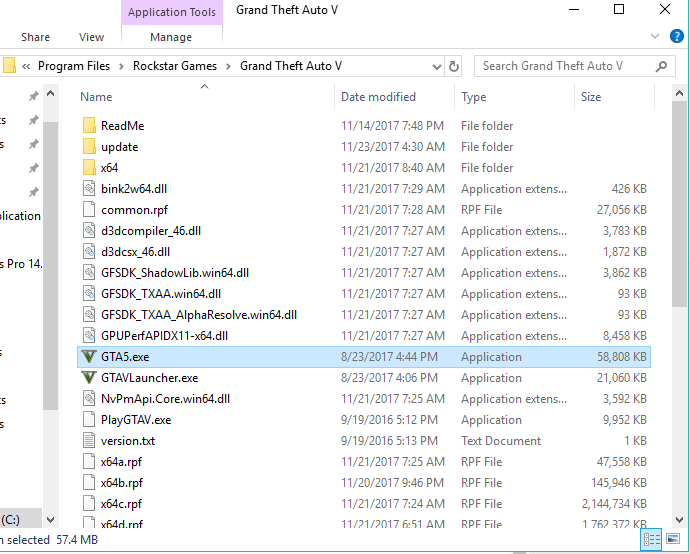Image resolution: width=690 pixels, height=554 pixels.
Task: Select the GTA5.exe file name
Action: (125, 357)
